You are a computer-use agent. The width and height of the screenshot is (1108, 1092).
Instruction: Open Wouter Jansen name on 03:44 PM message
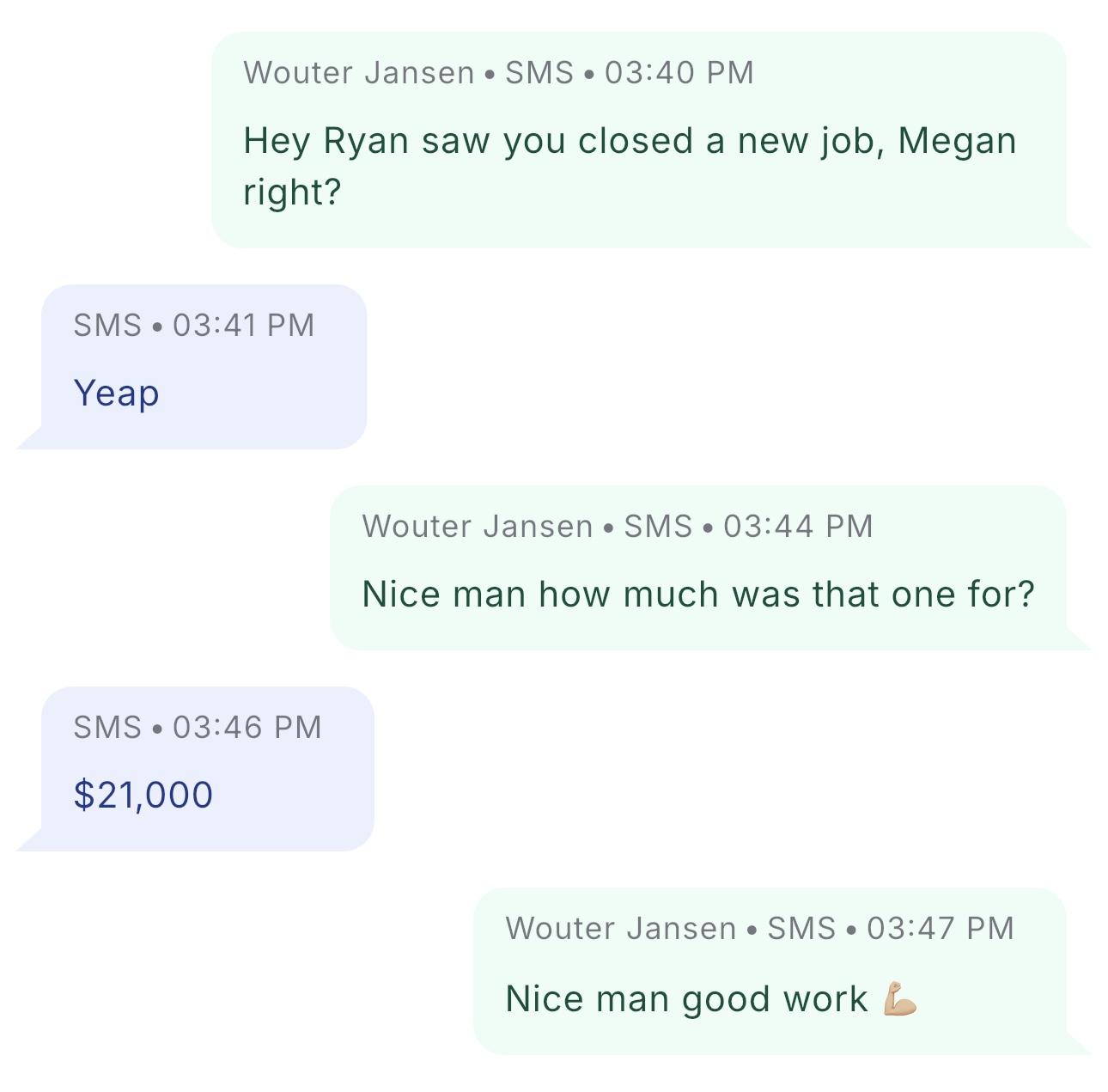[x=478, y=527]
